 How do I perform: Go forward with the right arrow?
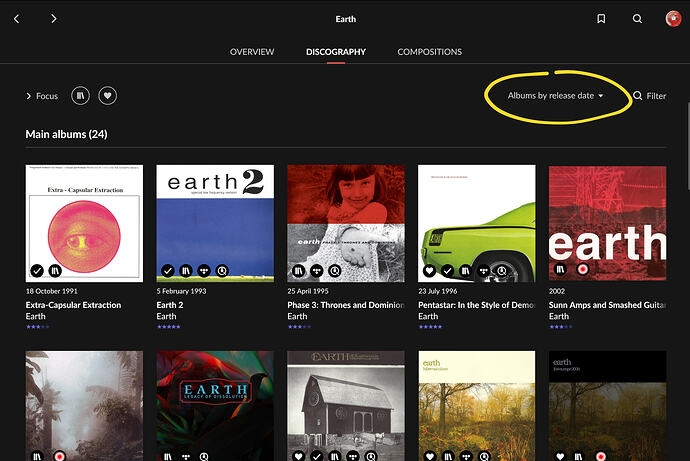(54, 19)
